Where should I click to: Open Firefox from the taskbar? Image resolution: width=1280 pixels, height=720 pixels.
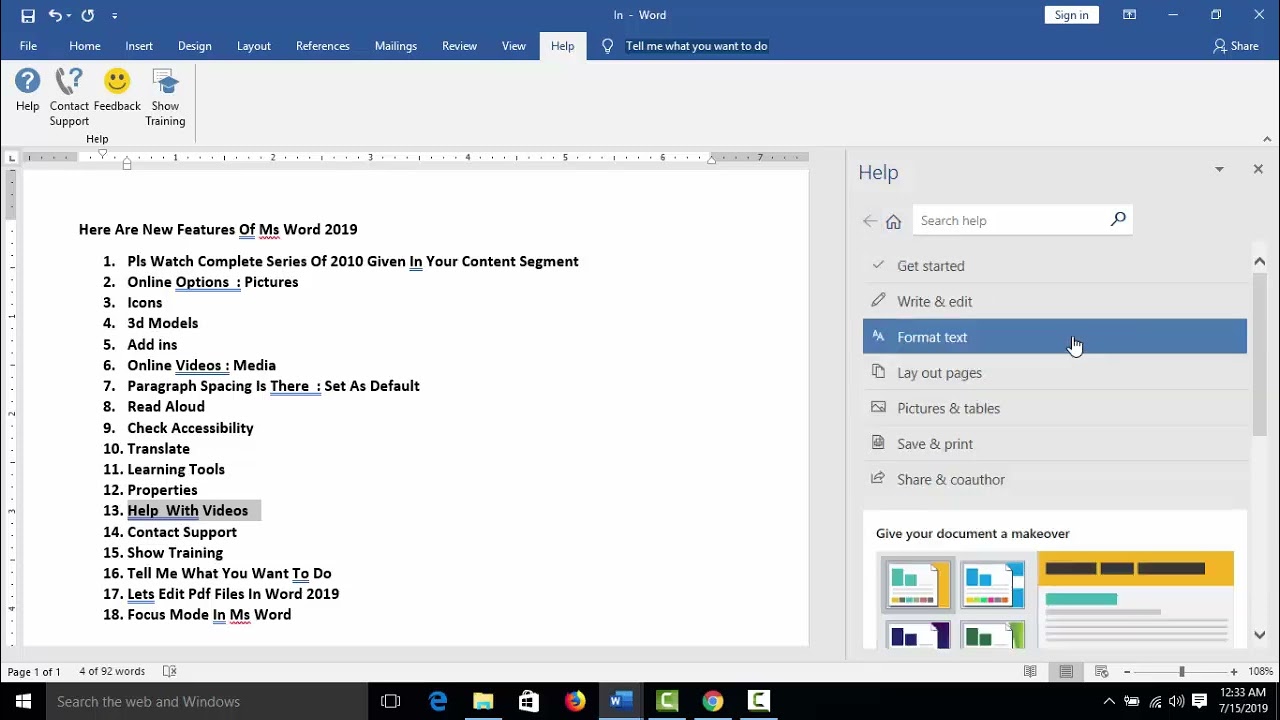(x=575, y=701)
